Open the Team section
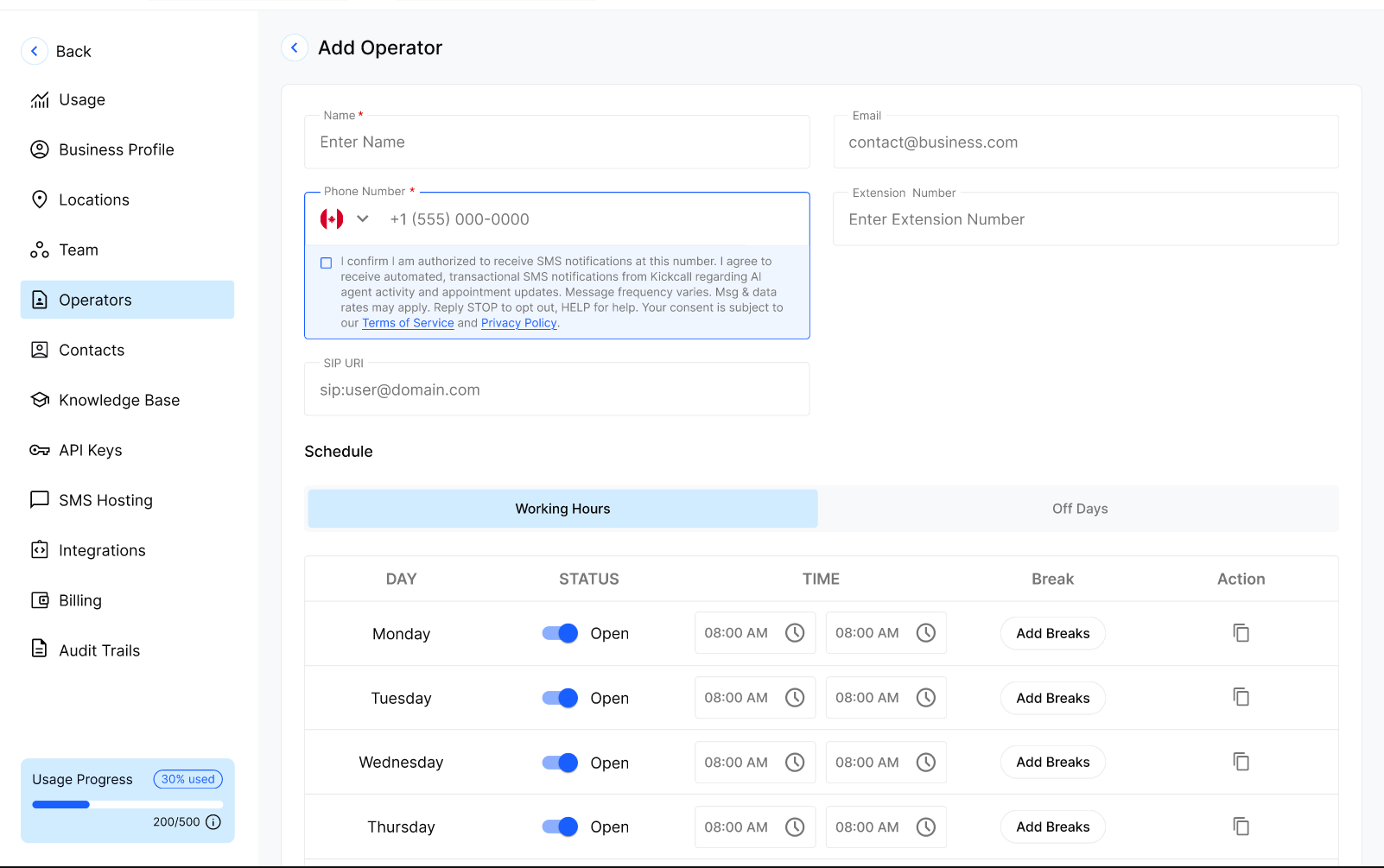Viewport: 1384px width, 868px height. point(127,250)
